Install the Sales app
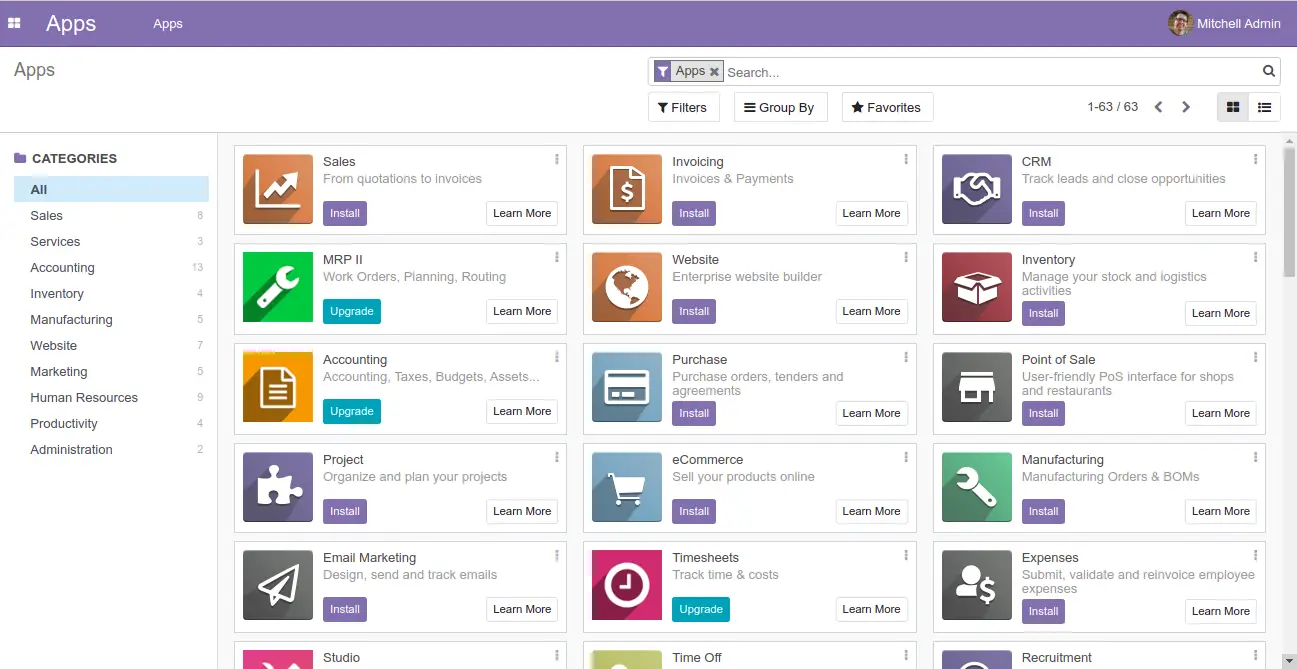The width and height of the screenshot is (1297, 669). 345,213
